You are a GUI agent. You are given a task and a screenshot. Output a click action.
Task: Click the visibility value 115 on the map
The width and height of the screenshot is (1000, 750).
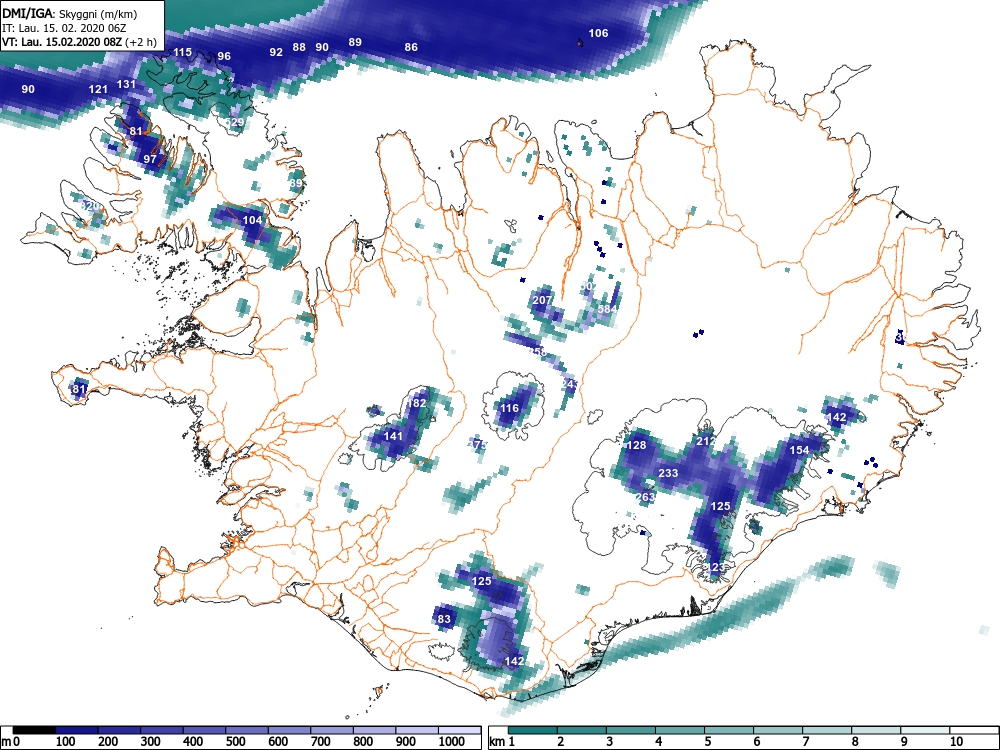coord(182,52)
